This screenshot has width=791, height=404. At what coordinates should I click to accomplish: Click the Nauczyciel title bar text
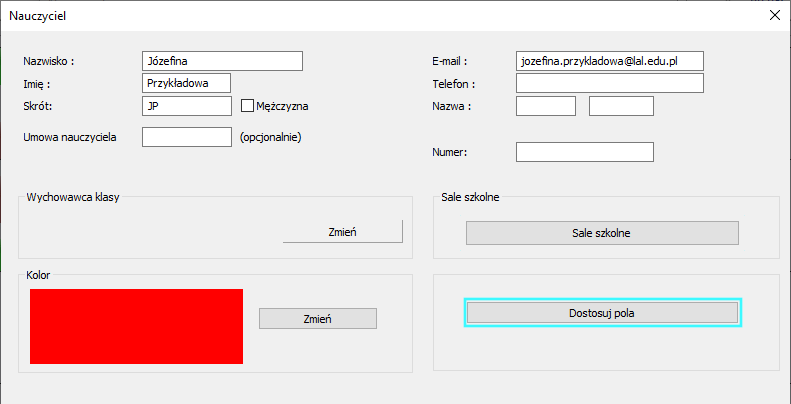click(x=39, y=15)
